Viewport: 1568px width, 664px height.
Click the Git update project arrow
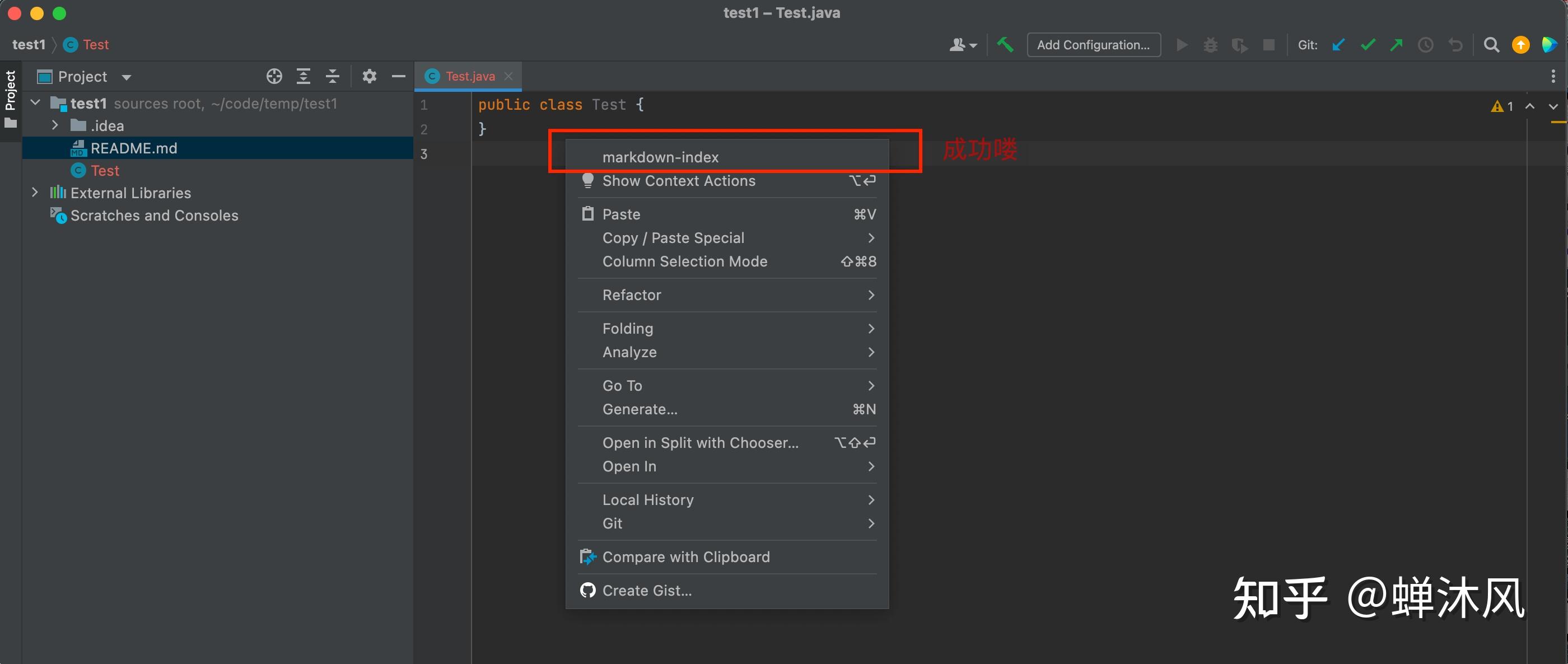pyautogui.click(x=1338, y=45)
